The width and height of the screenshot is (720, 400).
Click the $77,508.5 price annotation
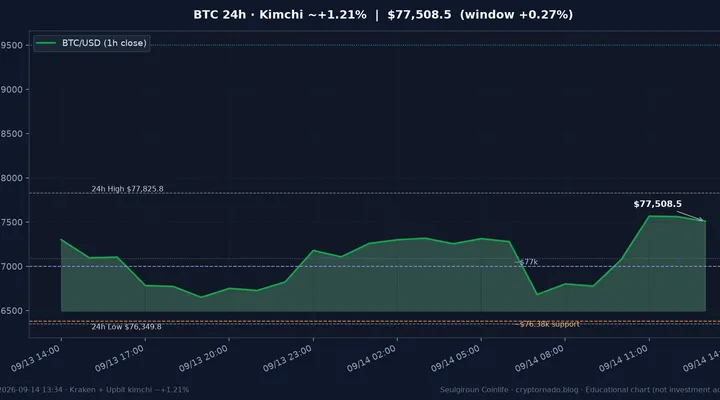(658, 204)
